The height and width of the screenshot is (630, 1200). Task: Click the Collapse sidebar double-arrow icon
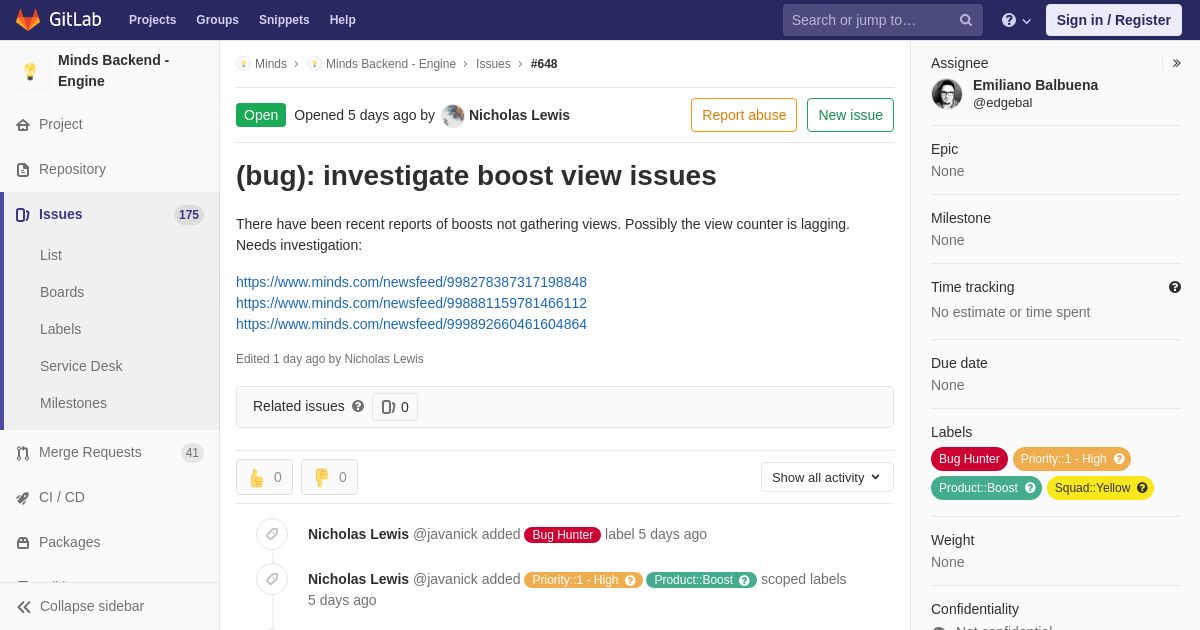(24, 607)
